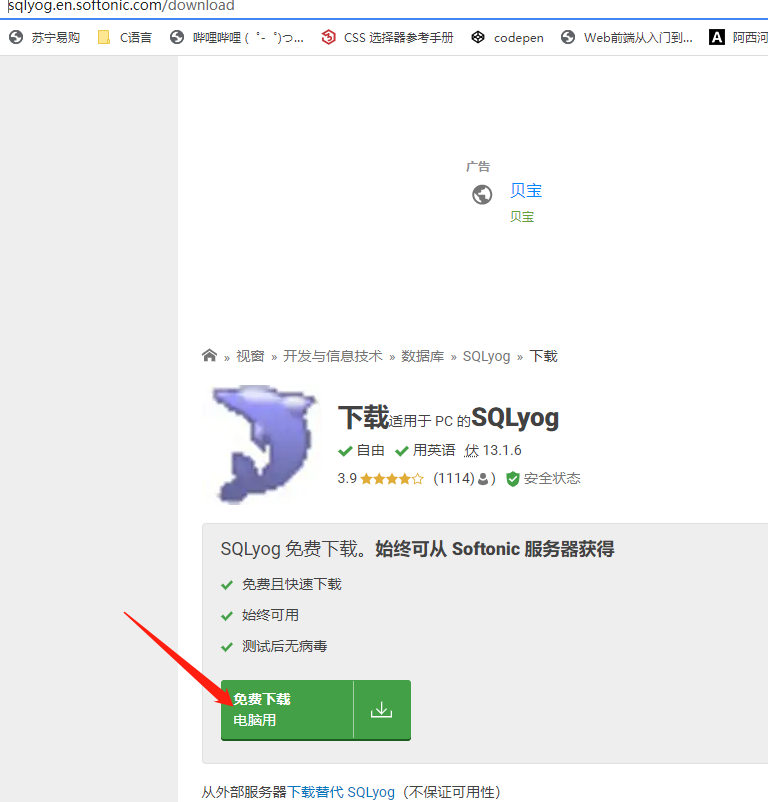Viewport: 768px width, 802px height.
Task: Click the green 贝宝 ad subtitle
Action: 522,217
